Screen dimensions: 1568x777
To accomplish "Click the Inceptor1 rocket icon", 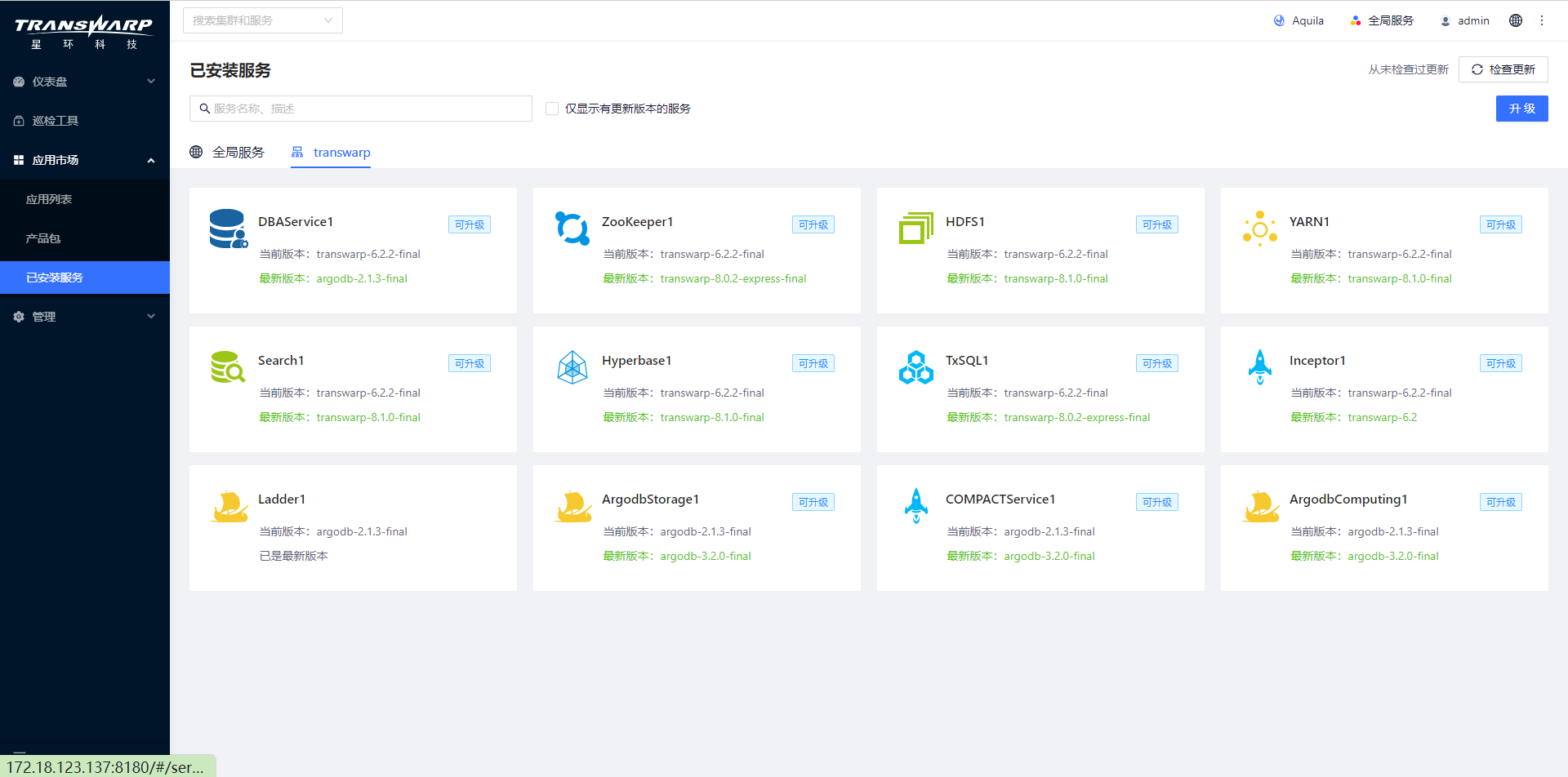I will click(x=1260, y=367).
